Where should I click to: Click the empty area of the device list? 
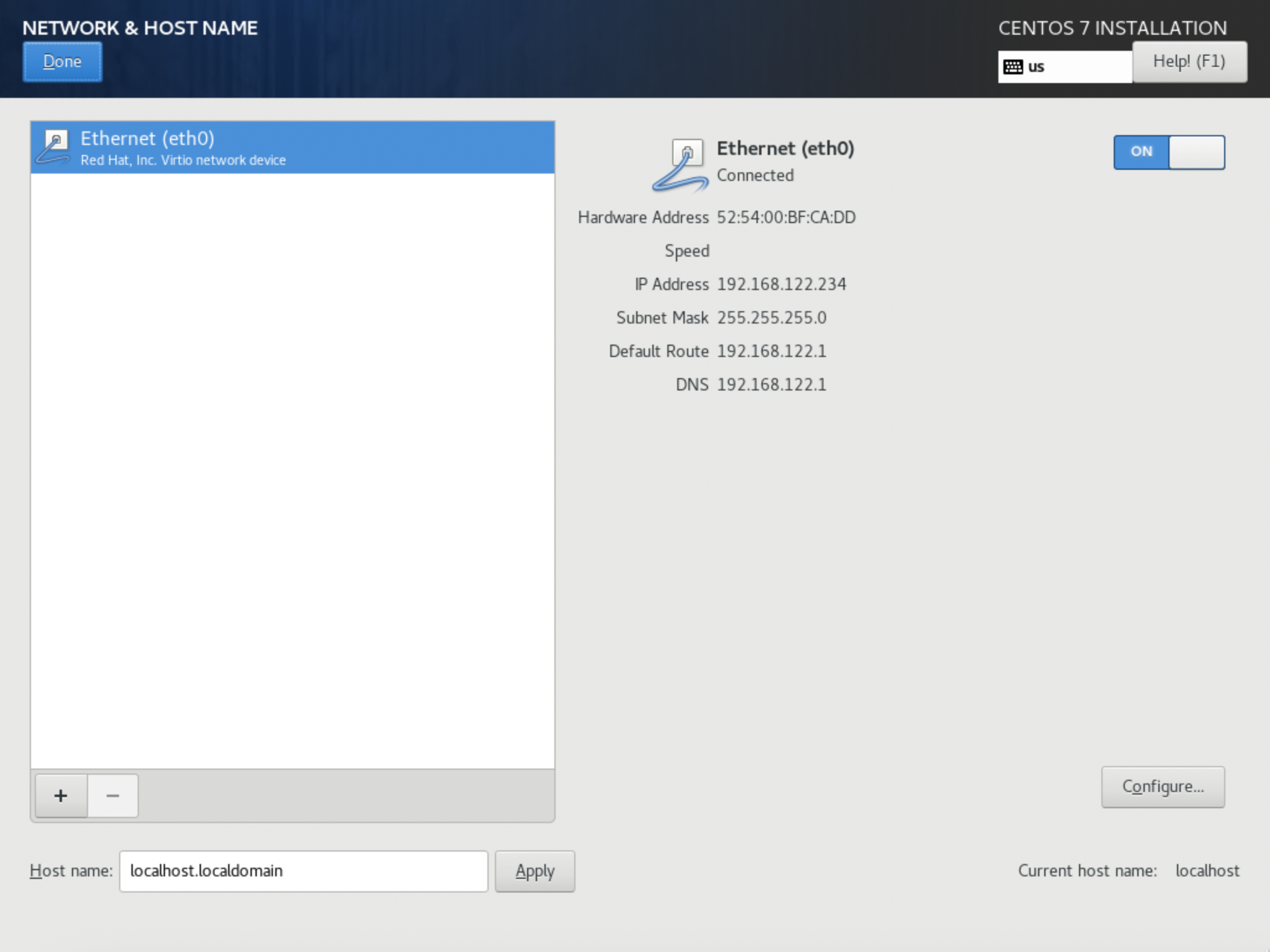291,471
